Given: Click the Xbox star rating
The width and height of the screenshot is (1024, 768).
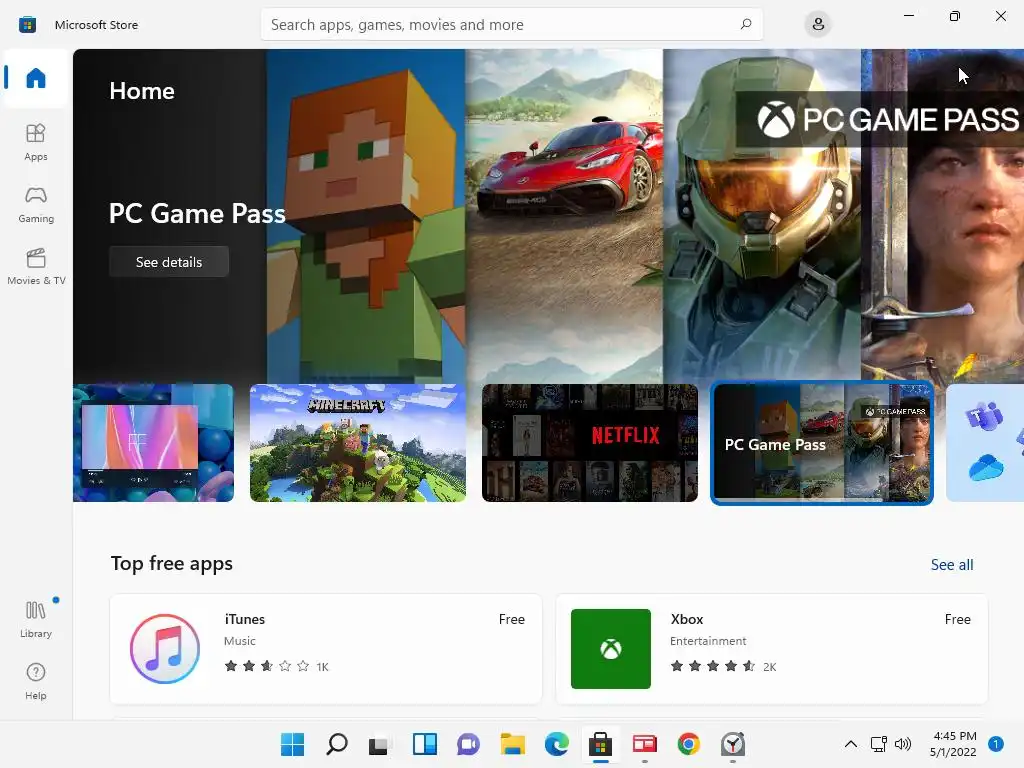Looking at the screenshot, I should (x=712, y=666).
